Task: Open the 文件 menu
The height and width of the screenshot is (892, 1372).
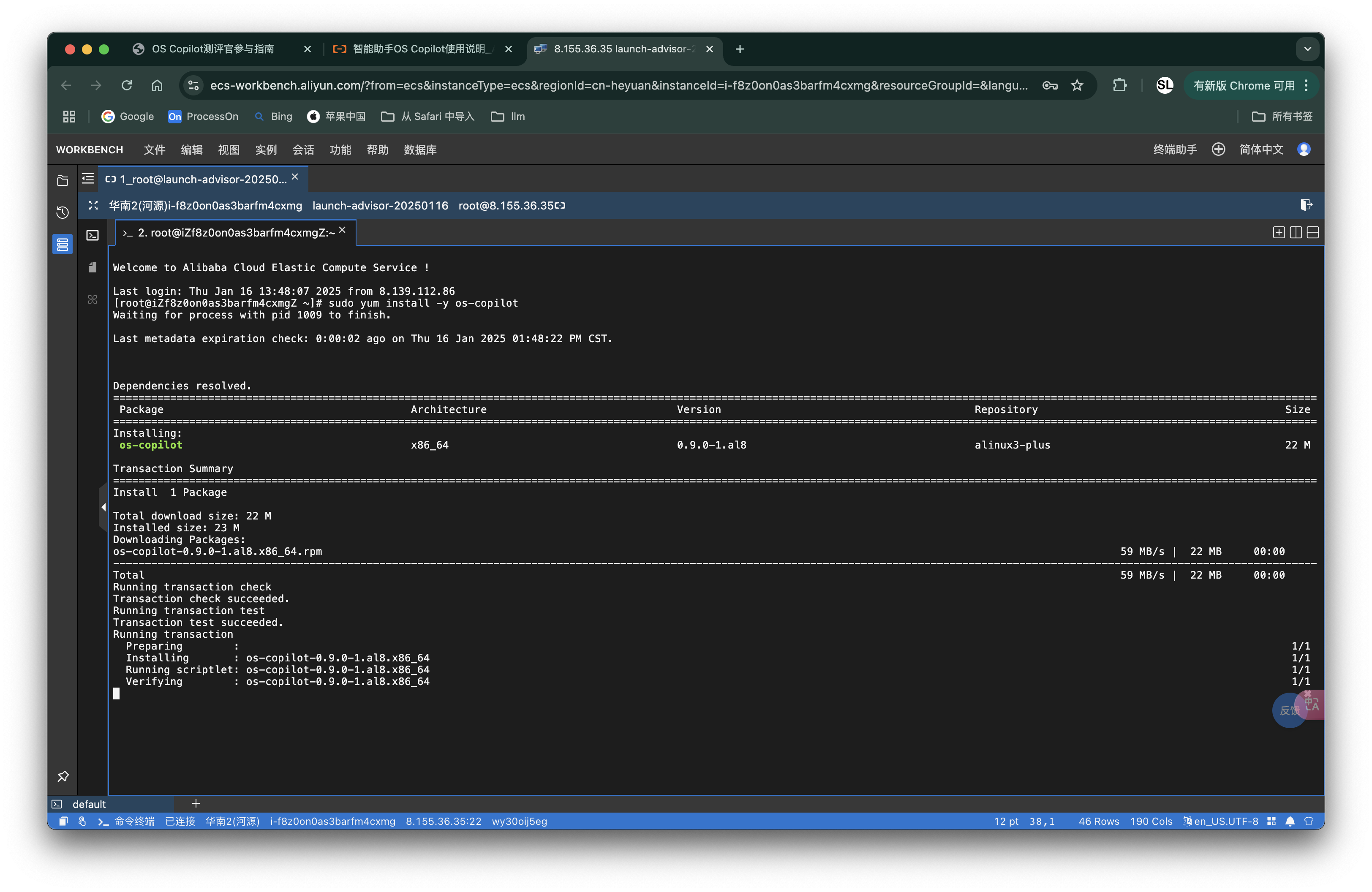Action: click(154, 150)
